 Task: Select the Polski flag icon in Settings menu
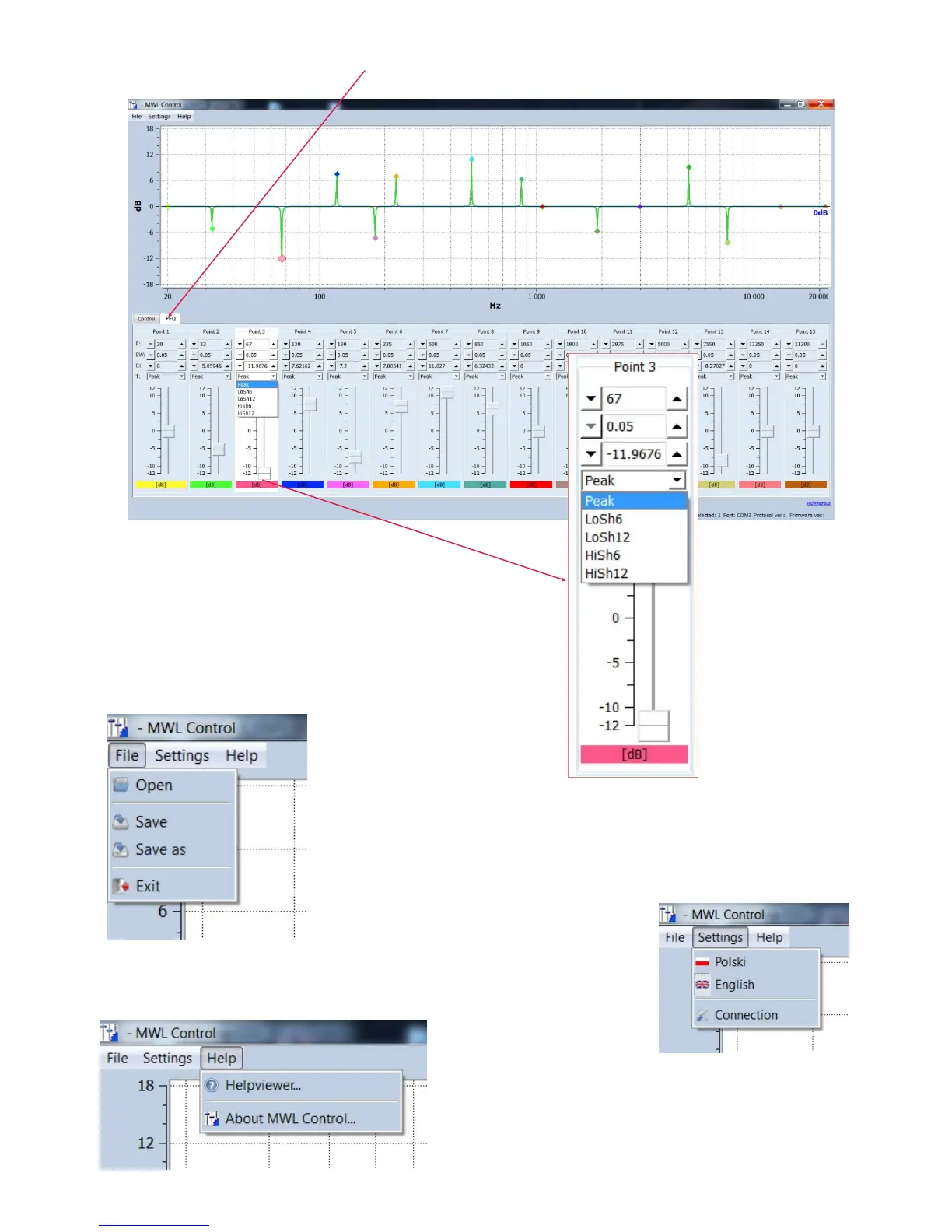pyautogui.click(x=702, y=962)
